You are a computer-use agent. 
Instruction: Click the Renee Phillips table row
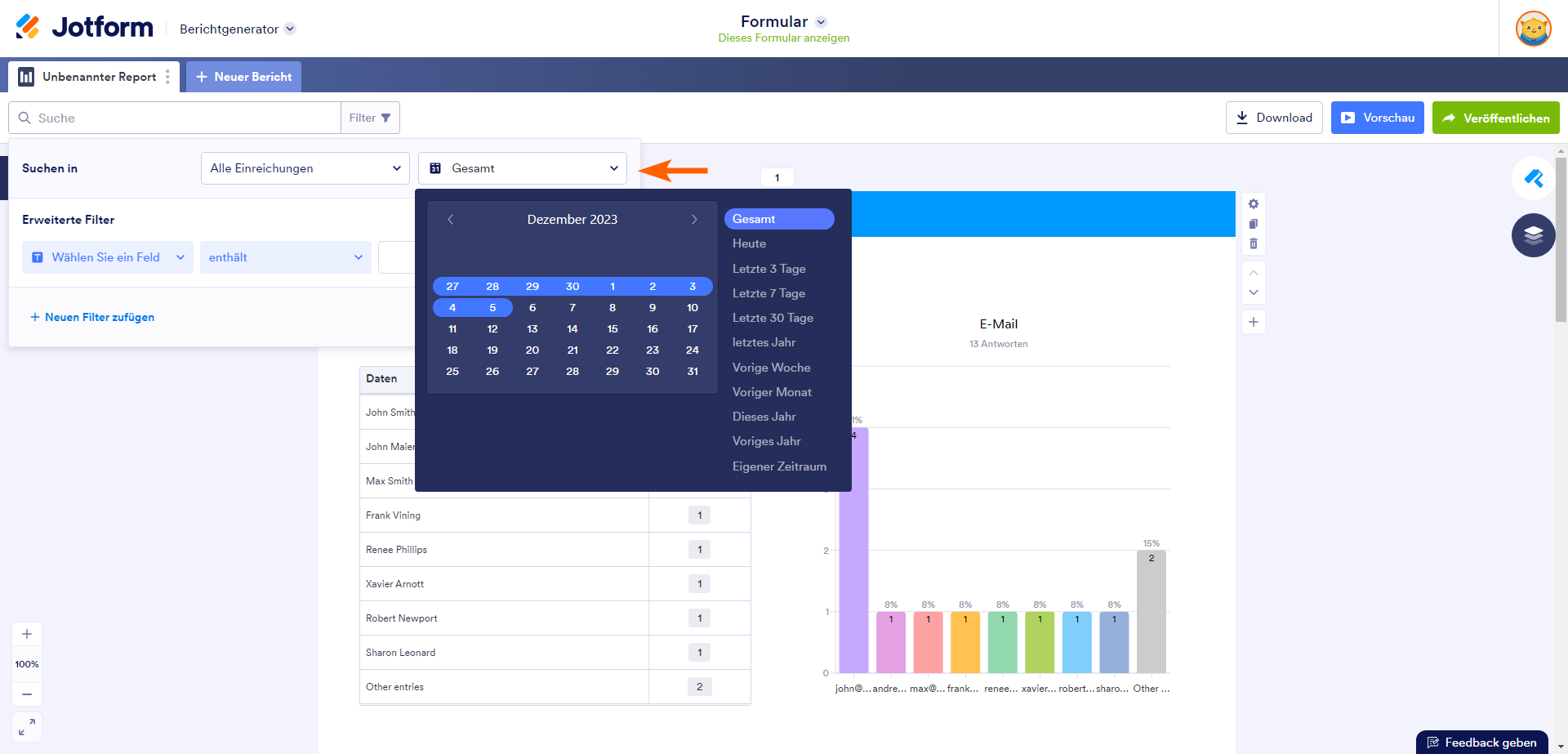click(555, 550)
